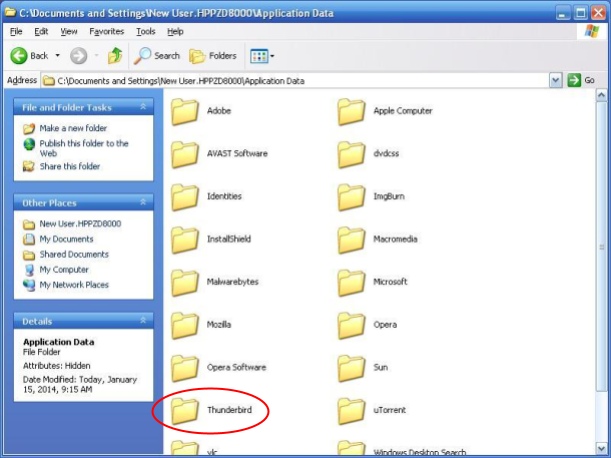
Task: Select the Sun folder icon
Action: [351, 368]
